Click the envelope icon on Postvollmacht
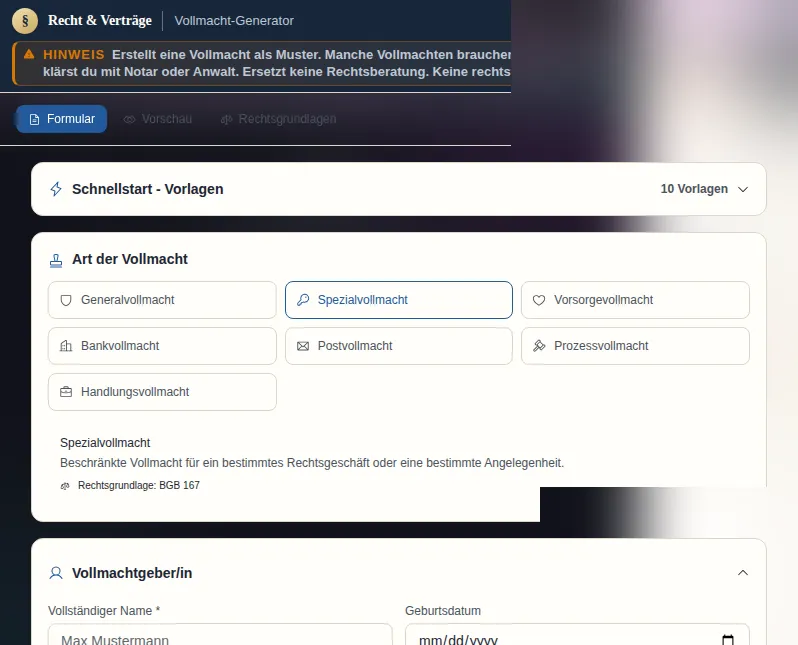This screenshot has width=798, height=645. point(303,346)
